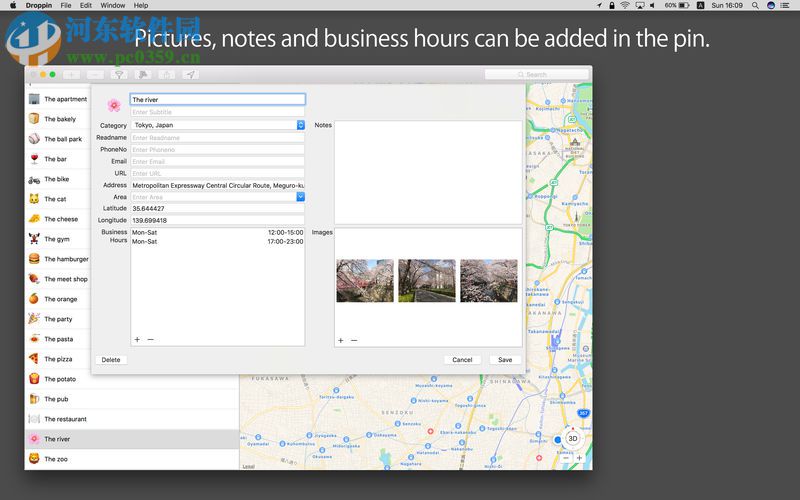Screen dimensions: 800x500
Task: Click the toolbar Search field
Action: 535,74
